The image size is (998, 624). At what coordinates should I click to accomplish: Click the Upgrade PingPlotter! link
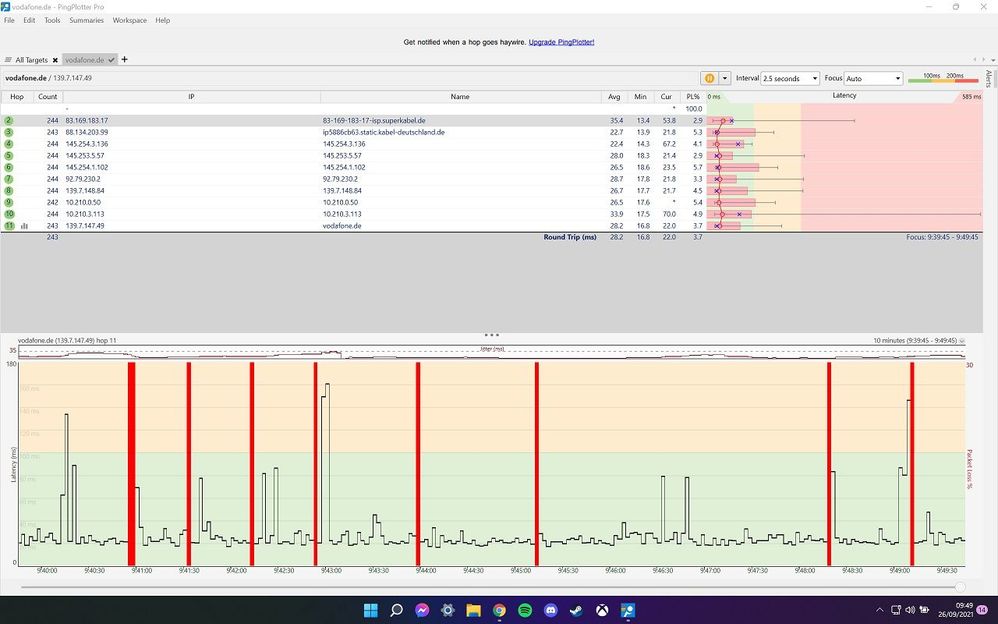[x=561, y=42]
